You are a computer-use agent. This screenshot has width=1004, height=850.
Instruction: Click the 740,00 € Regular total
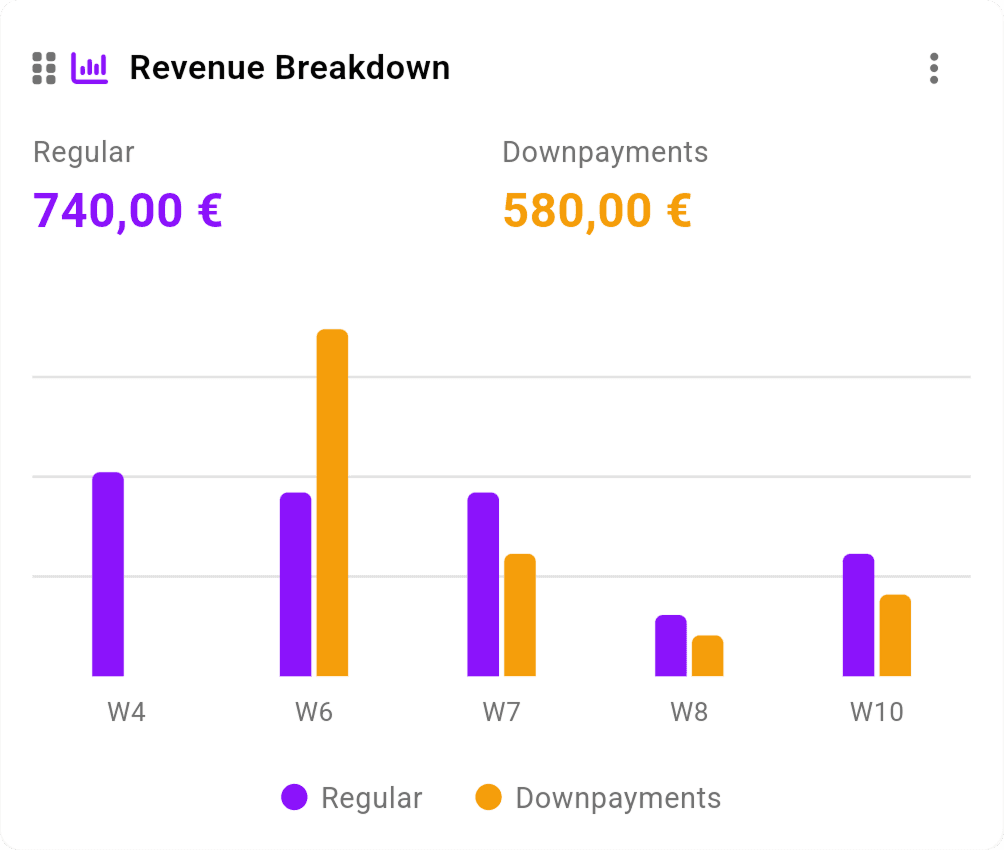coord(126,210)
